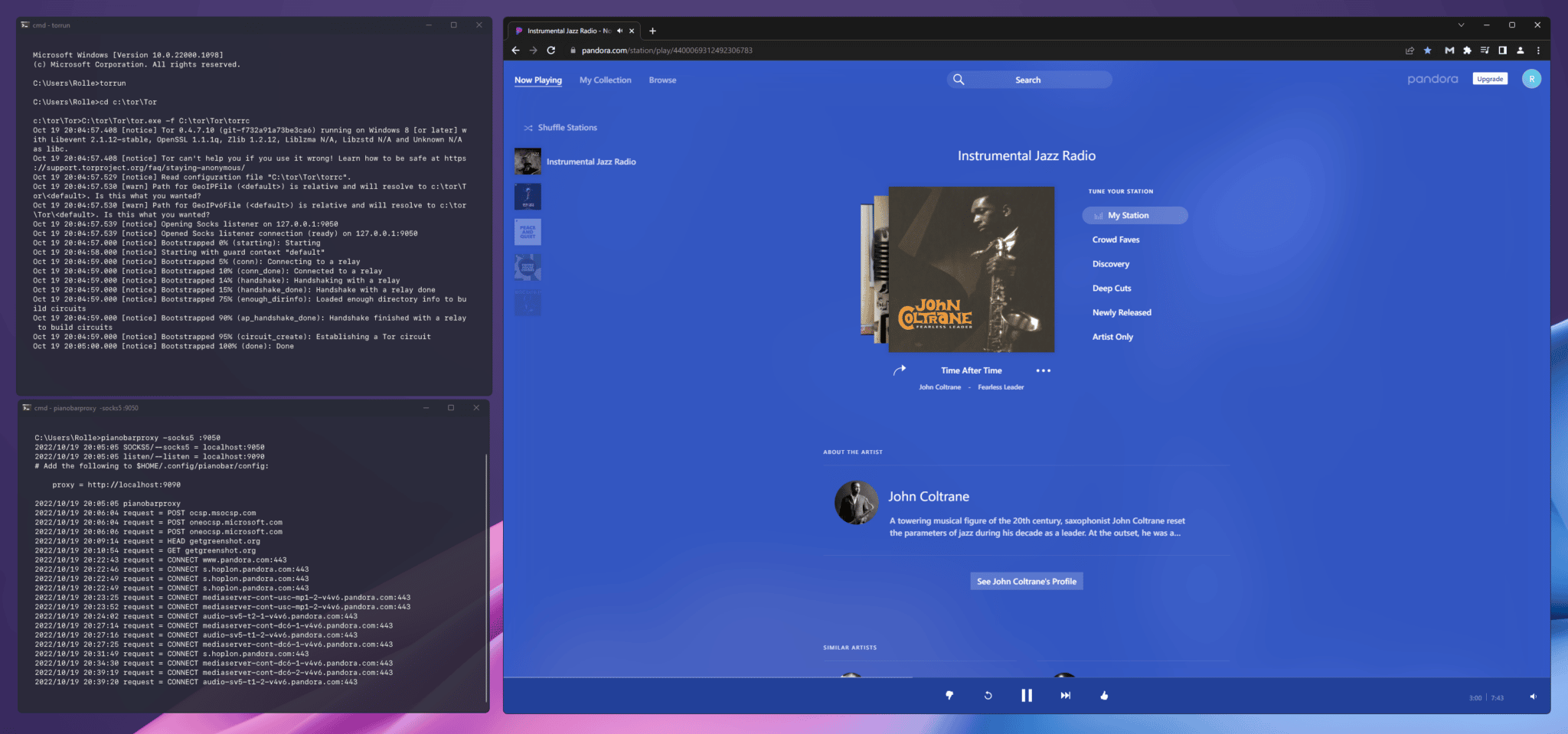
Task: Click the site lock icon in address bar
Action: (x=572, y=51)
